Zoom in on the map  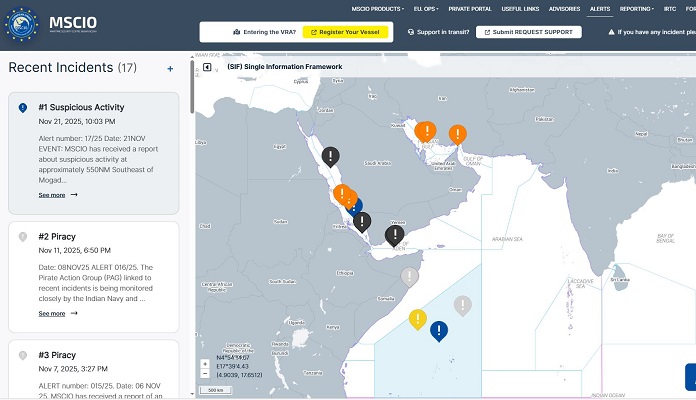(205, 363)
